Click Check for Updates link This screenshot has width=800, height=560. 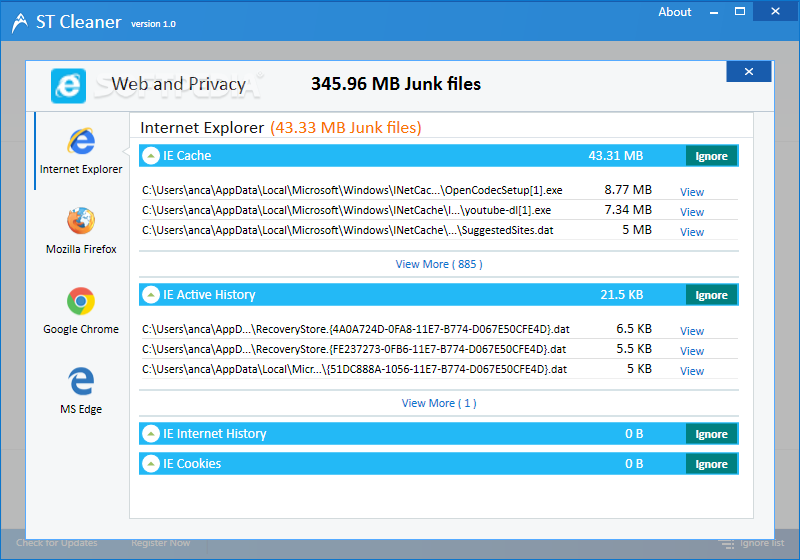57,543
